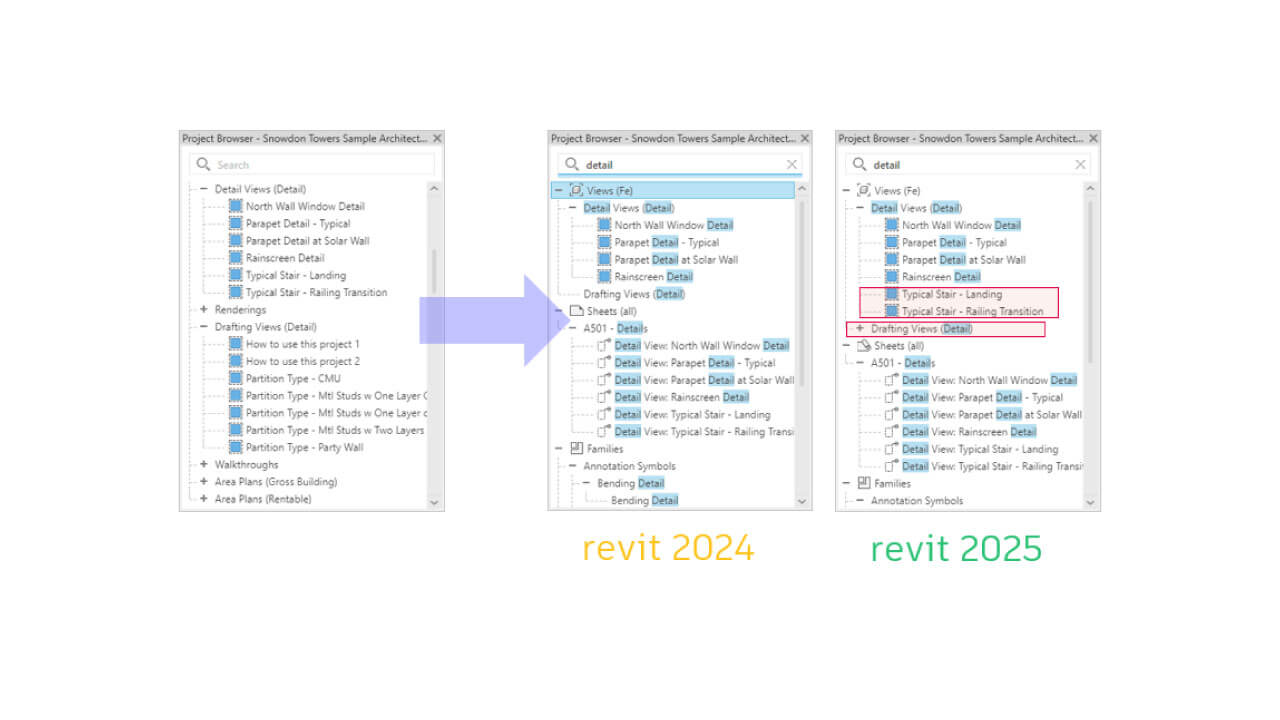Screen dimensions: 1280x720
Task: Click the North Wall Window Detail view icon in Revit 2025 panel
Action: [892, 225]
